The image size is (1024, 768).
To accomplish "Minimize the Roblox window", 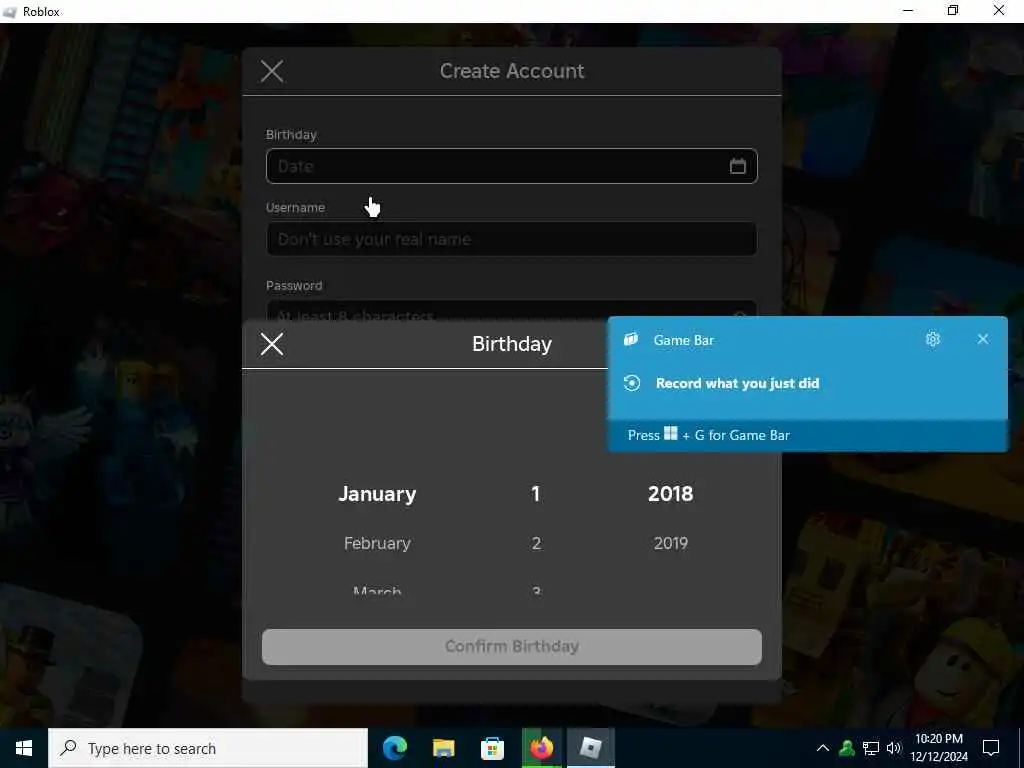I will (x=908, y=11).
